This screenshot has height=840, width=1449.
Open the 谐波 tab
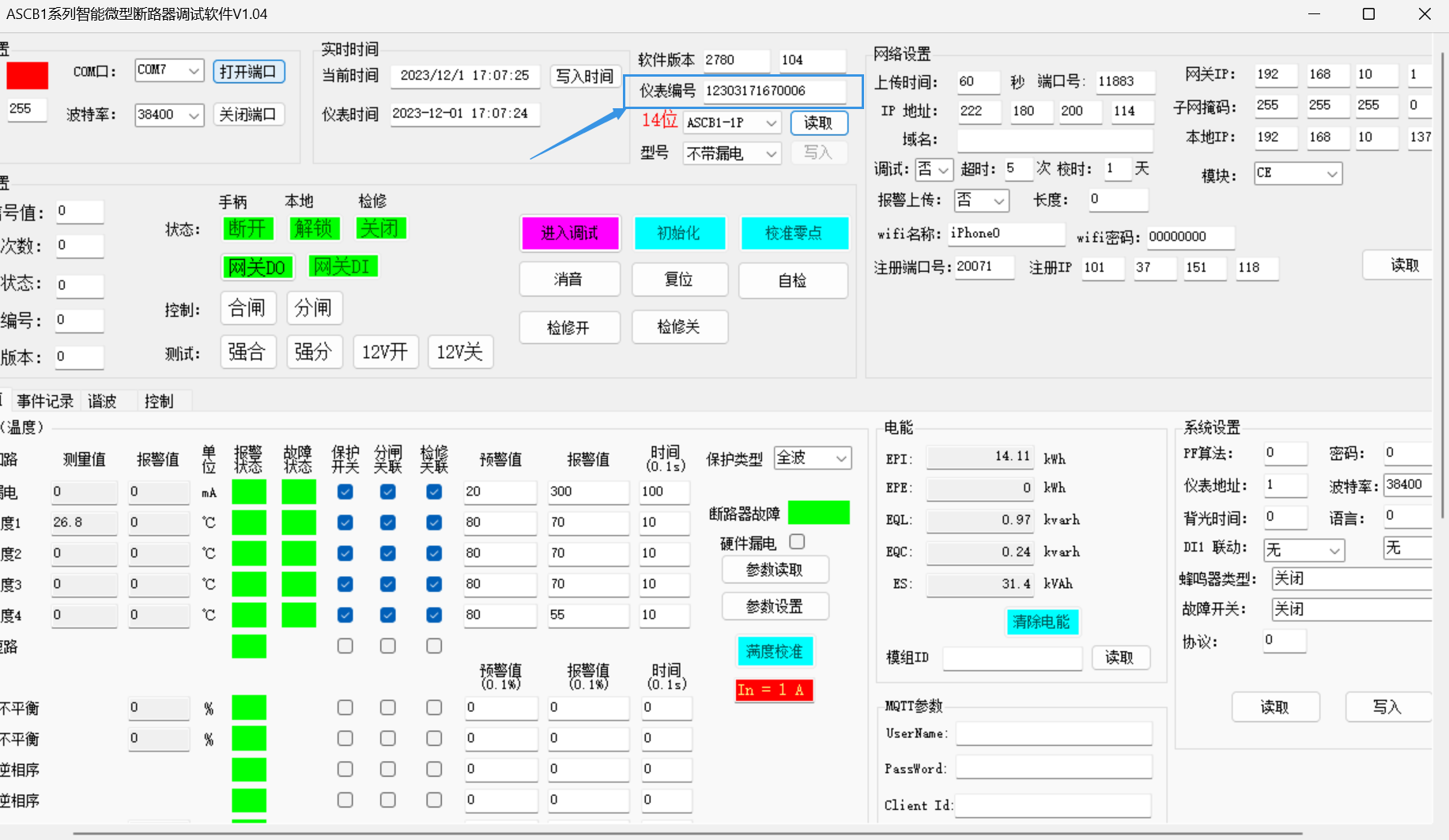103,401
